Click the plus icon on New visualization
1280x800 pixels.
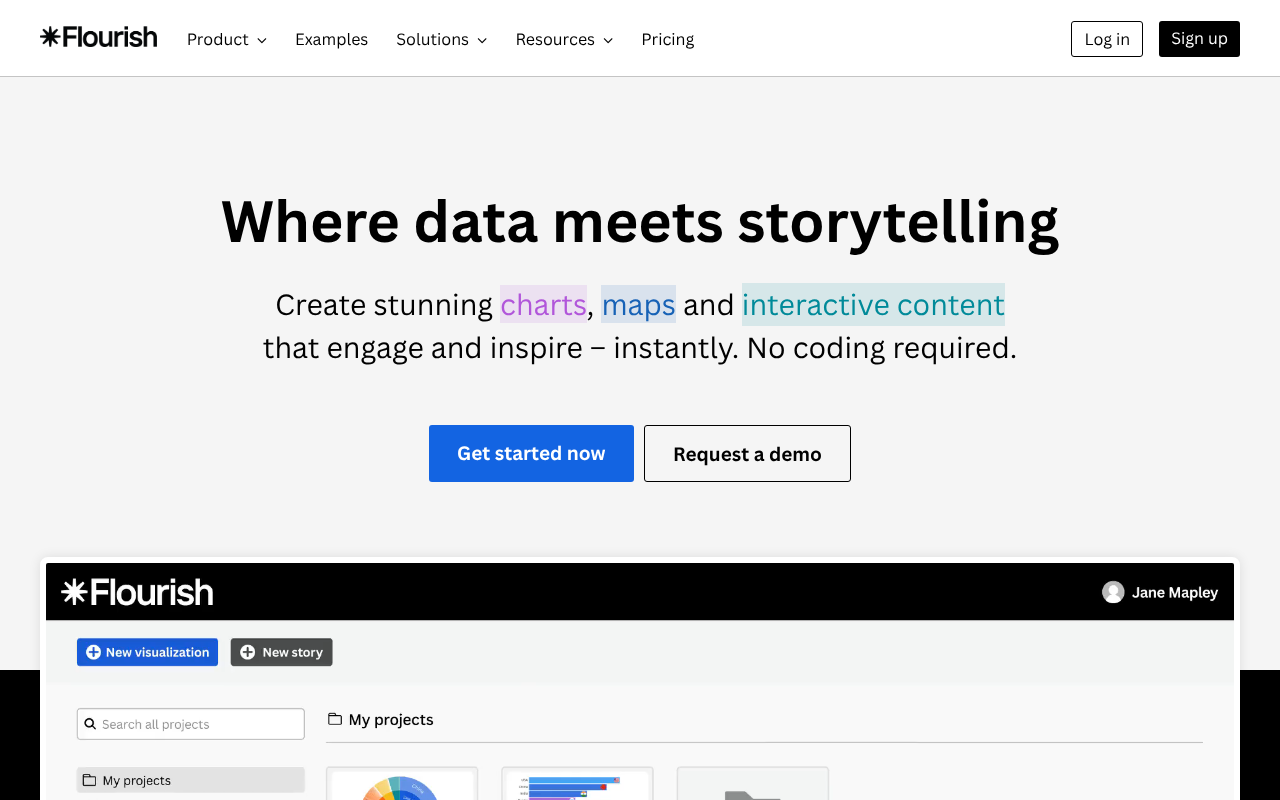93,652
